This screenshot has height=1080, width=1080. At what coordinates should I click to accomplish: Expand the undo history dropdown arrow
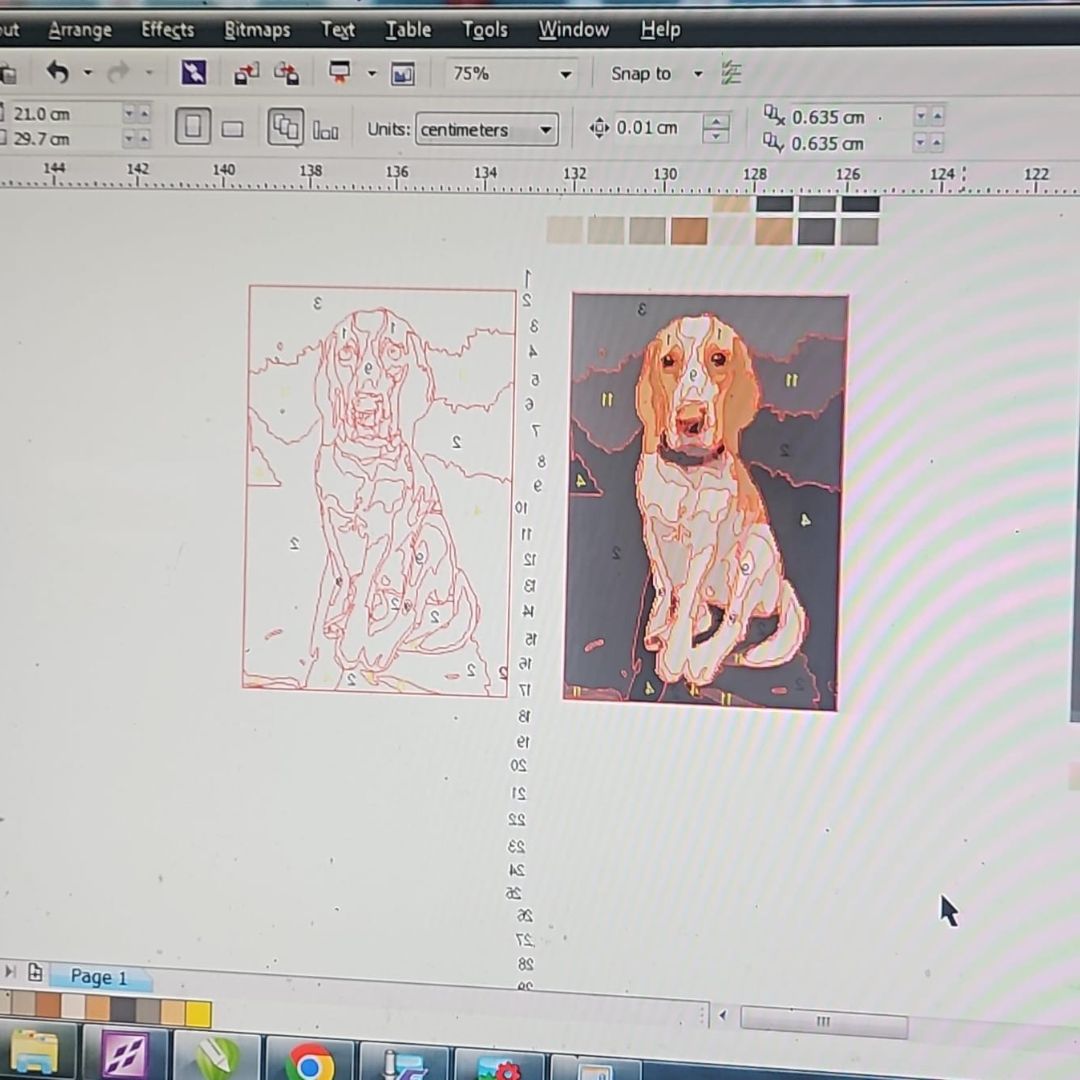click(x=87, y=72)
